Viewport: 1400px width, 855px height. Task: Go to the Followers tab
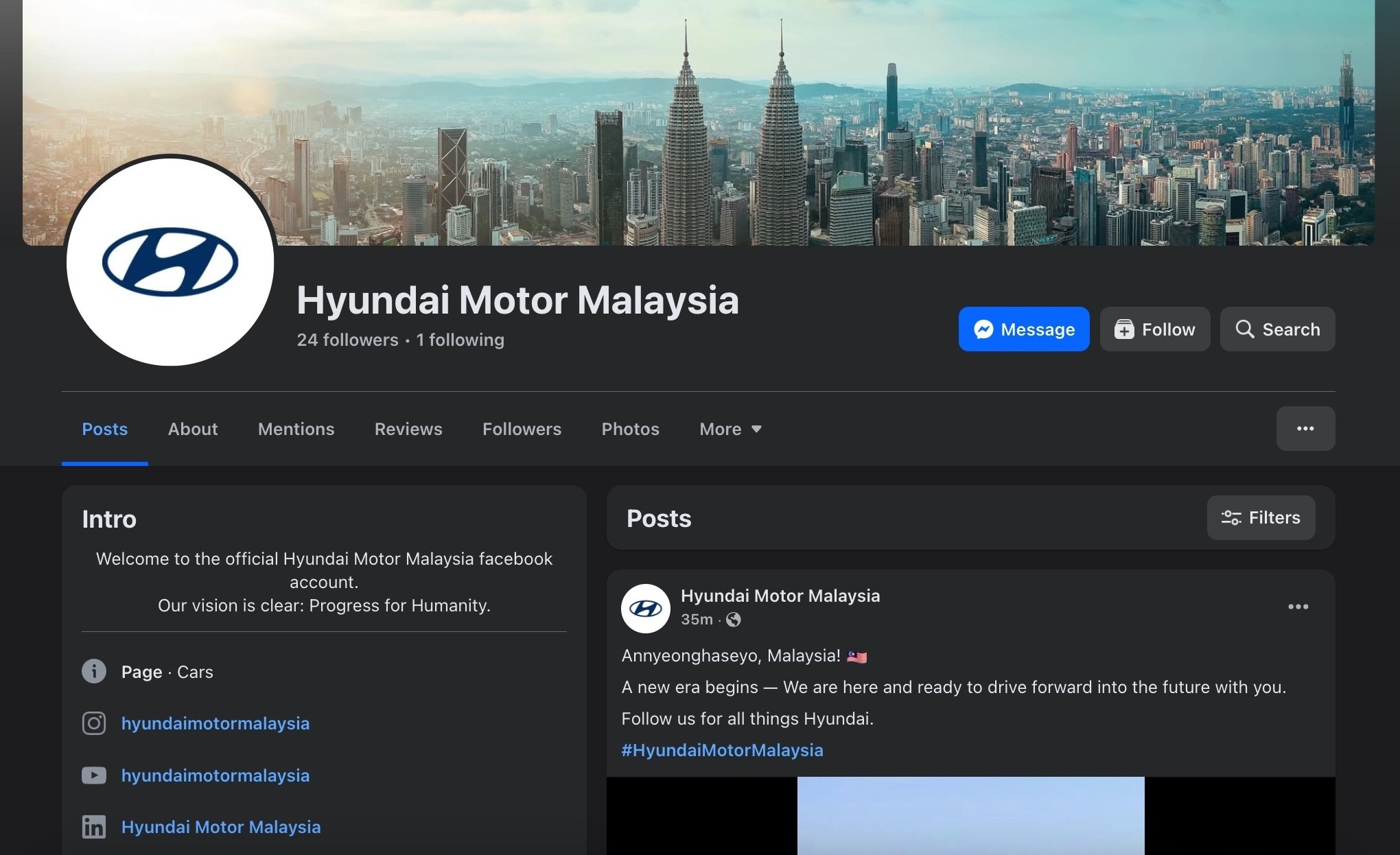click(522, 429)
